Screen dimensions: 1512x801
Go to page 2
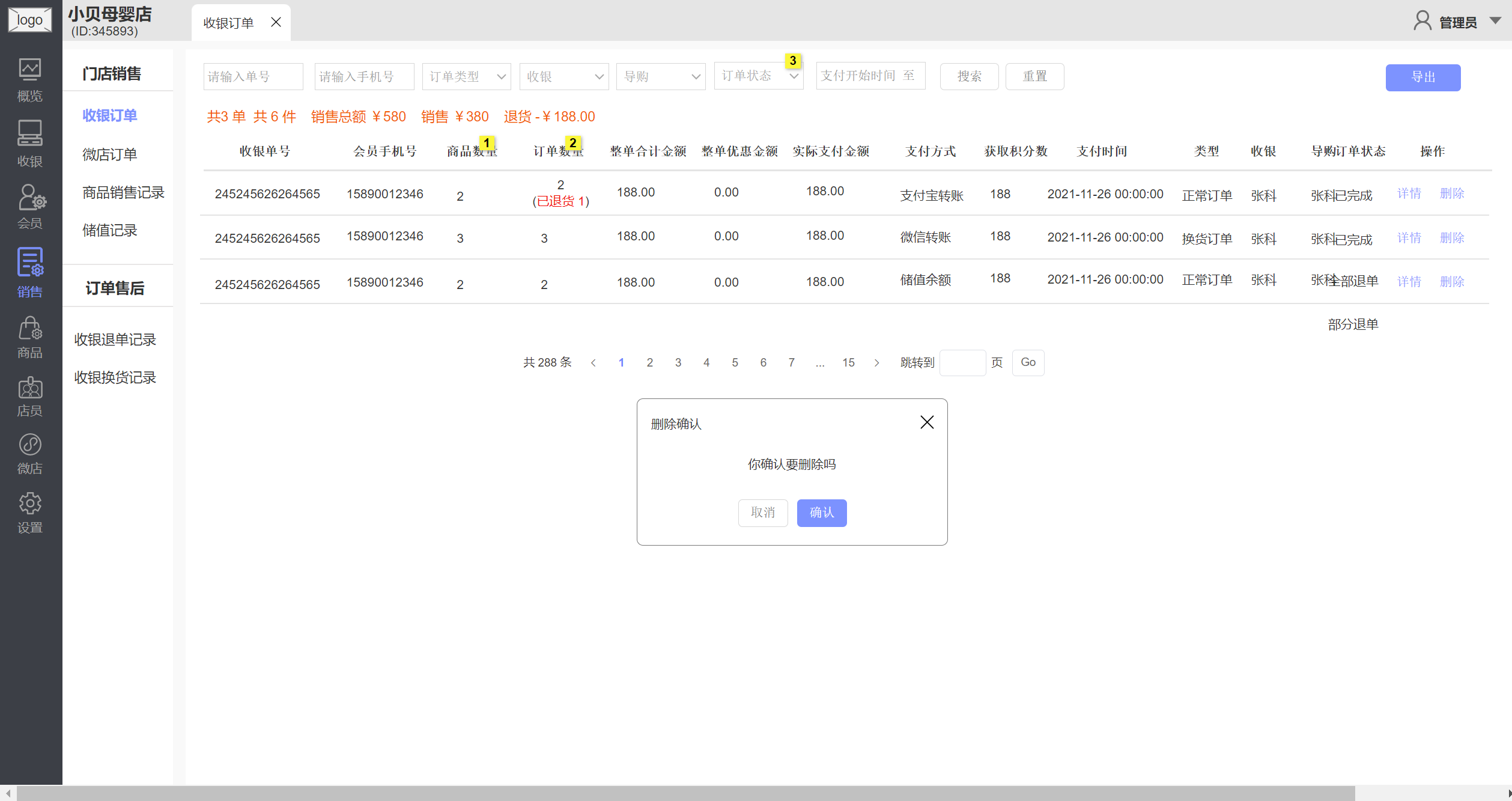click(x=650, y=363)
